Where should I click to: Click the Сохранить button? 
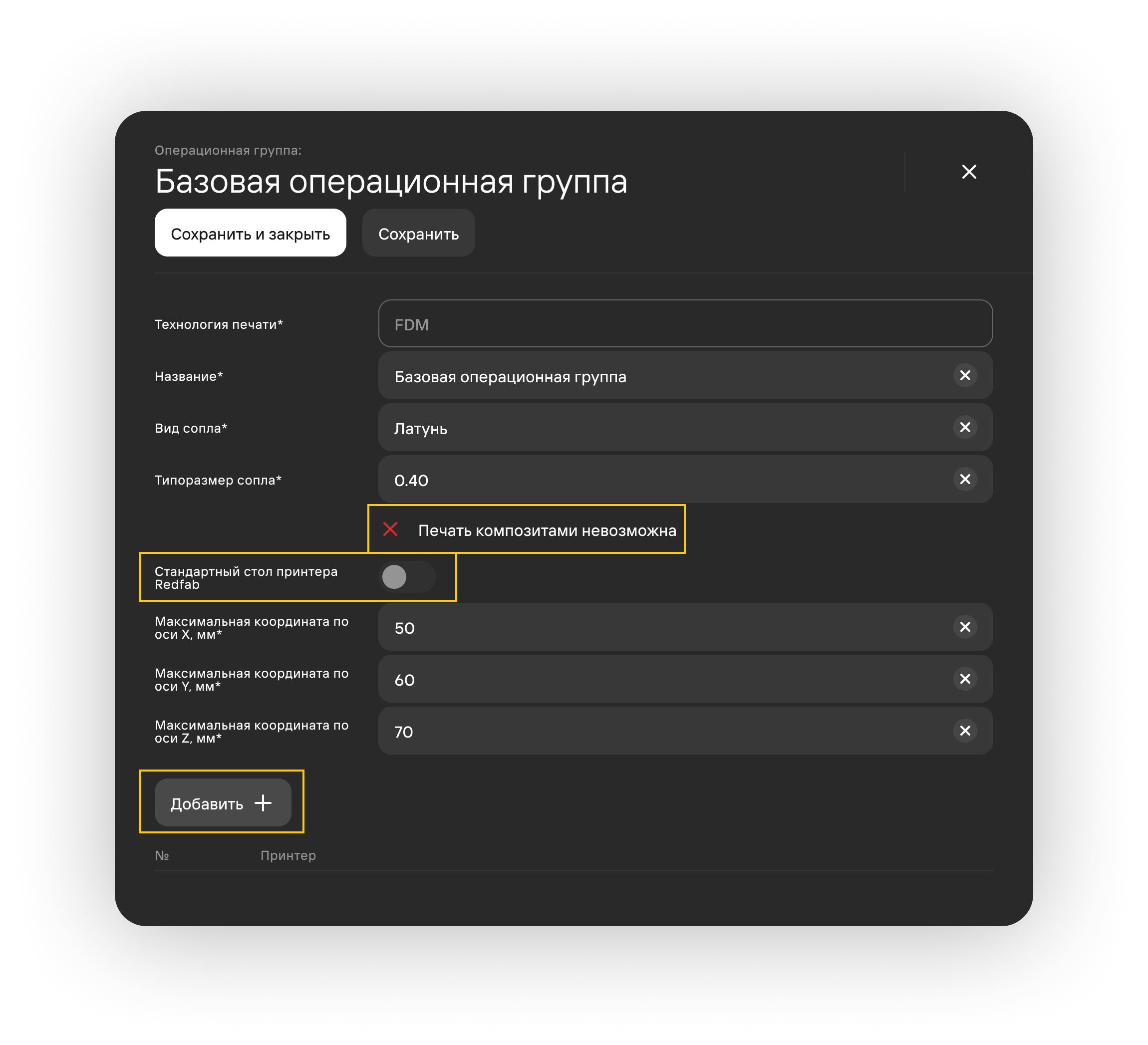click(x=419, y=233)
